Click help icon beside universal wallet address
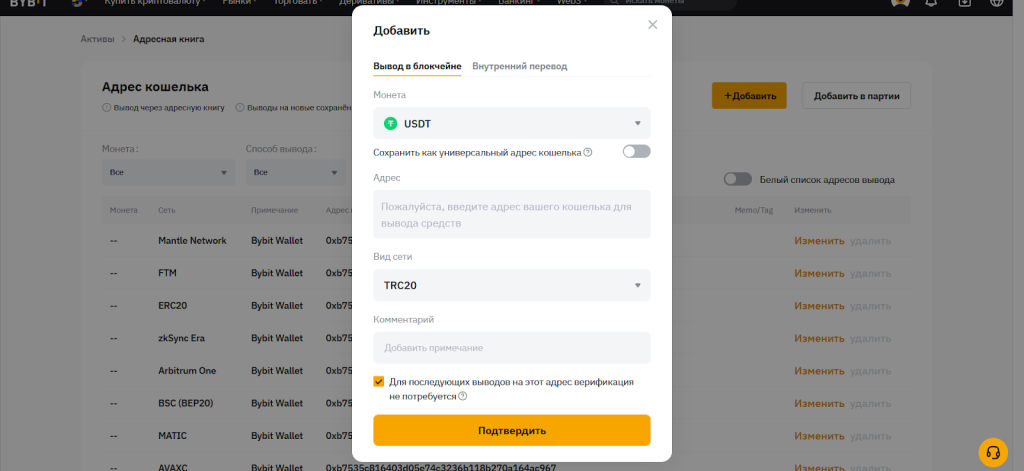 click(588, 152)
